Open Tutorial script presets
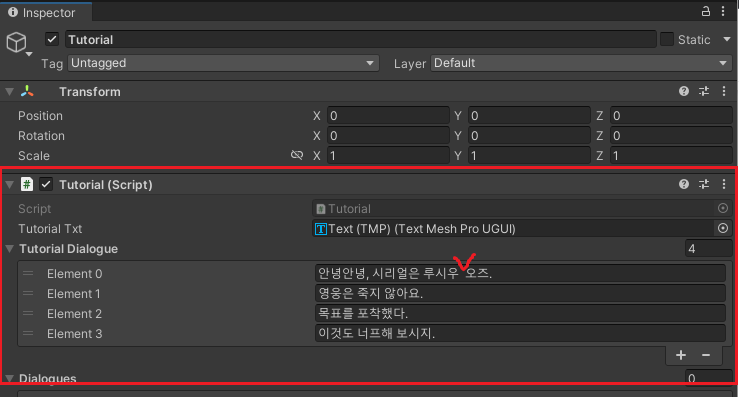739x397 pixels. pos(704,184)
